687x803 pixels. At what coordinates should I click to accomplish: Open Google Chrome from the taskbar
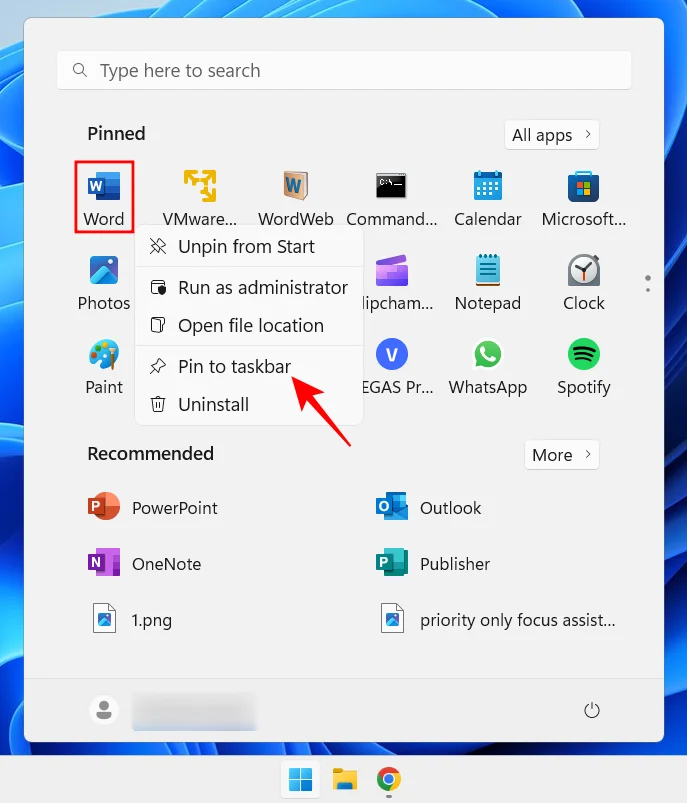pyautogui.click(x=389, y=779)
